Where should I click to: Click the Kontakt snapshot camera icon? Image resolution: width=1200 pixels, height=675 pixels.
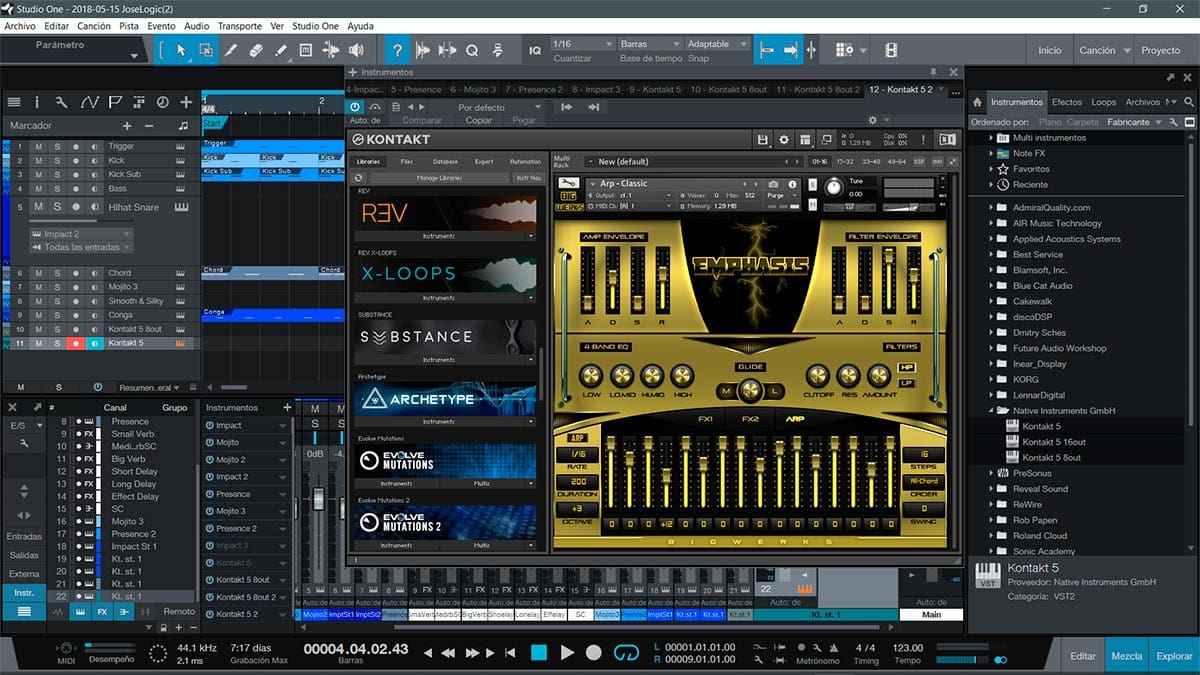click(773, 184)
